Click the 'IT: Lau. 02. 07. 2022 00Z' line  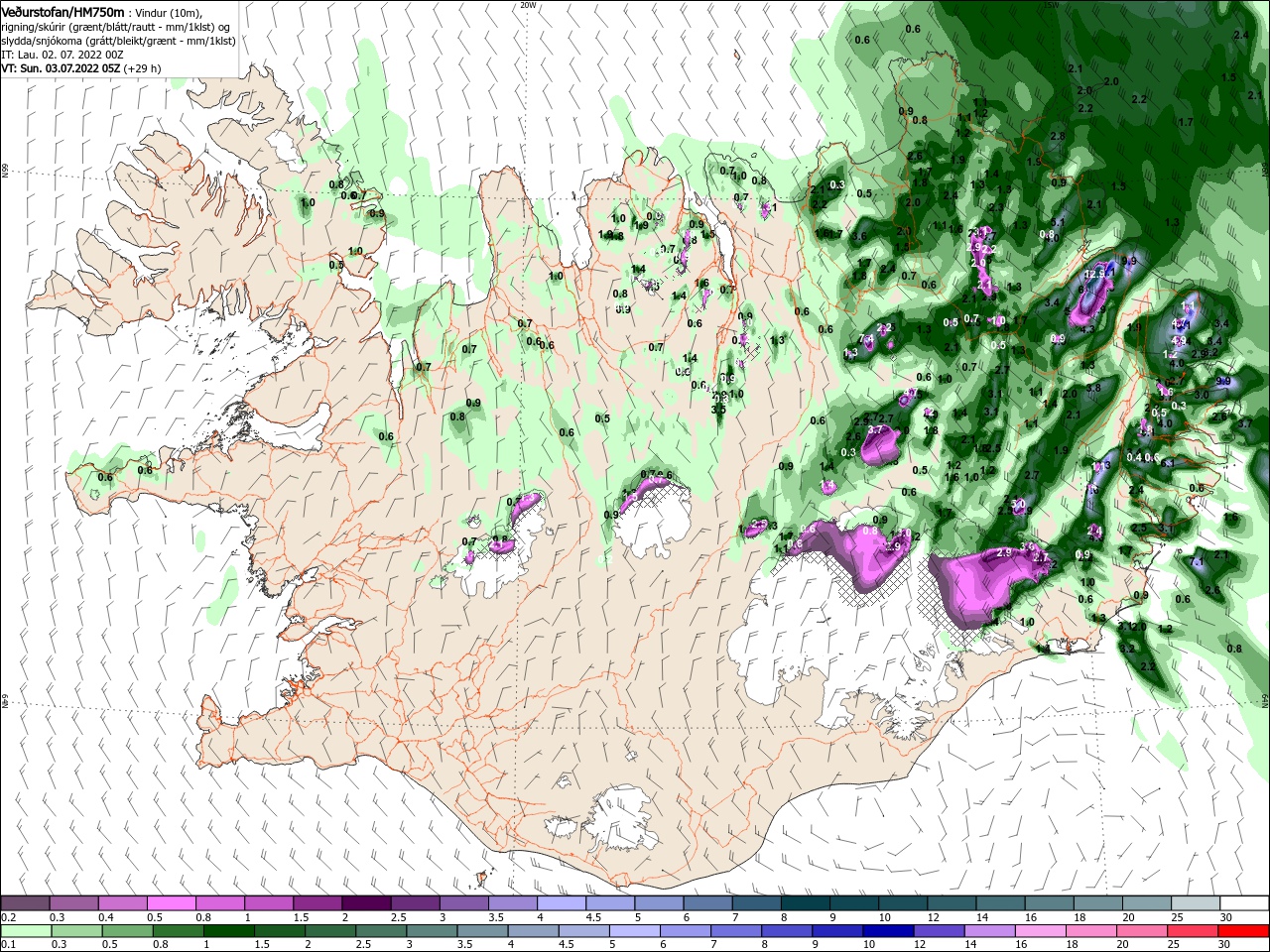click(x=62, y=55)
